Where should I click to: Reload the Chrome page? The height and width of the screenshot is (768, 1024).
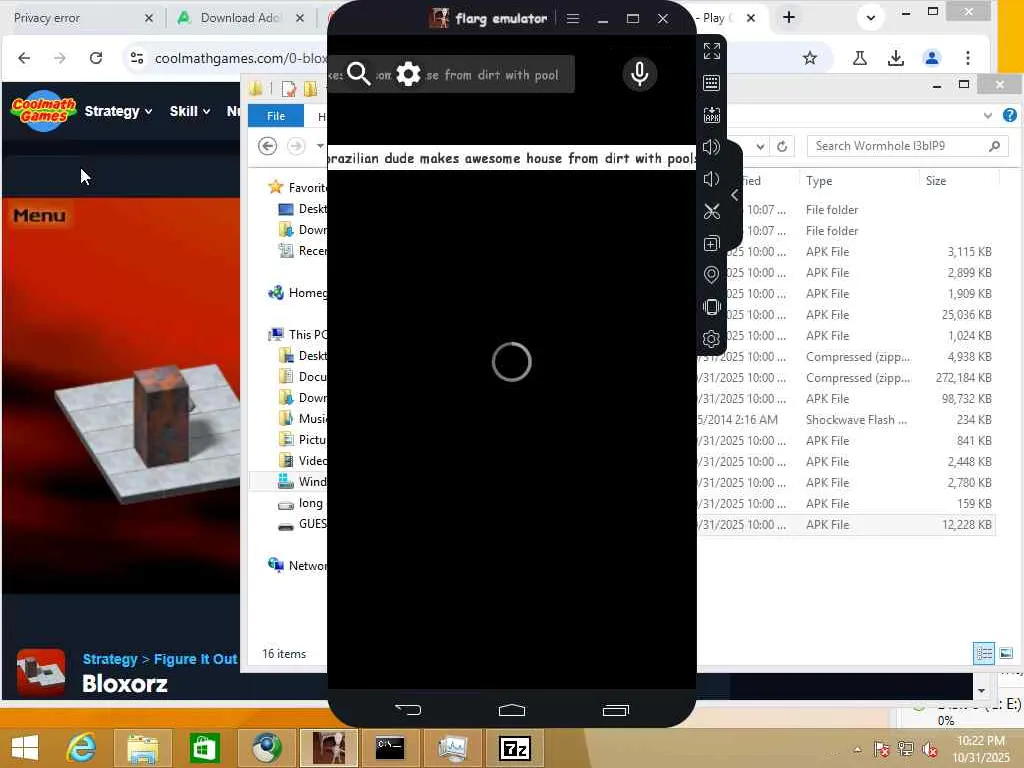(x=96, y=58)
